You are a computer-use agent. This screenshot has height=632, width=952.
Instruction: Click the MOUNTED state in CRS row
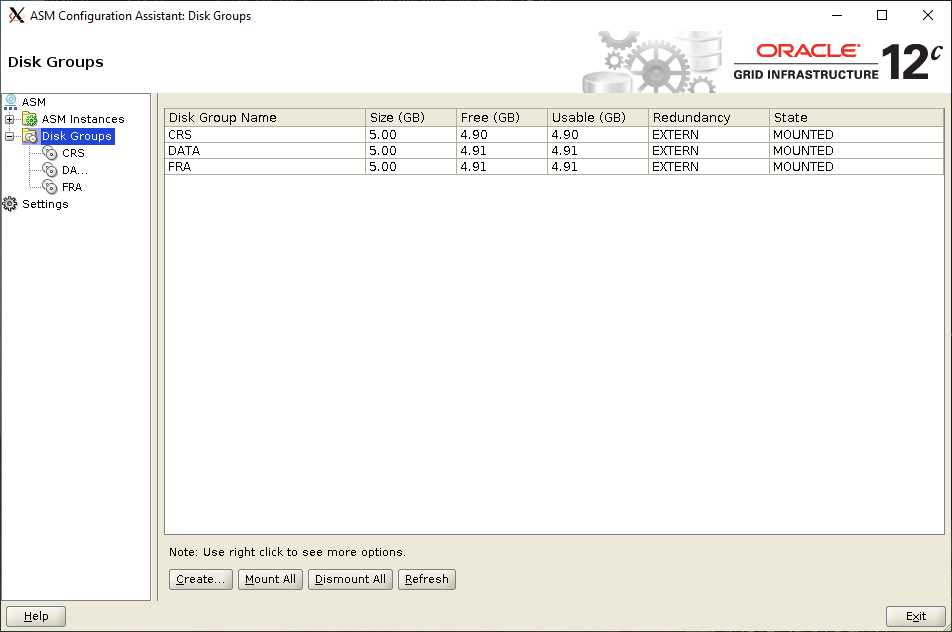tap(857, 134)
